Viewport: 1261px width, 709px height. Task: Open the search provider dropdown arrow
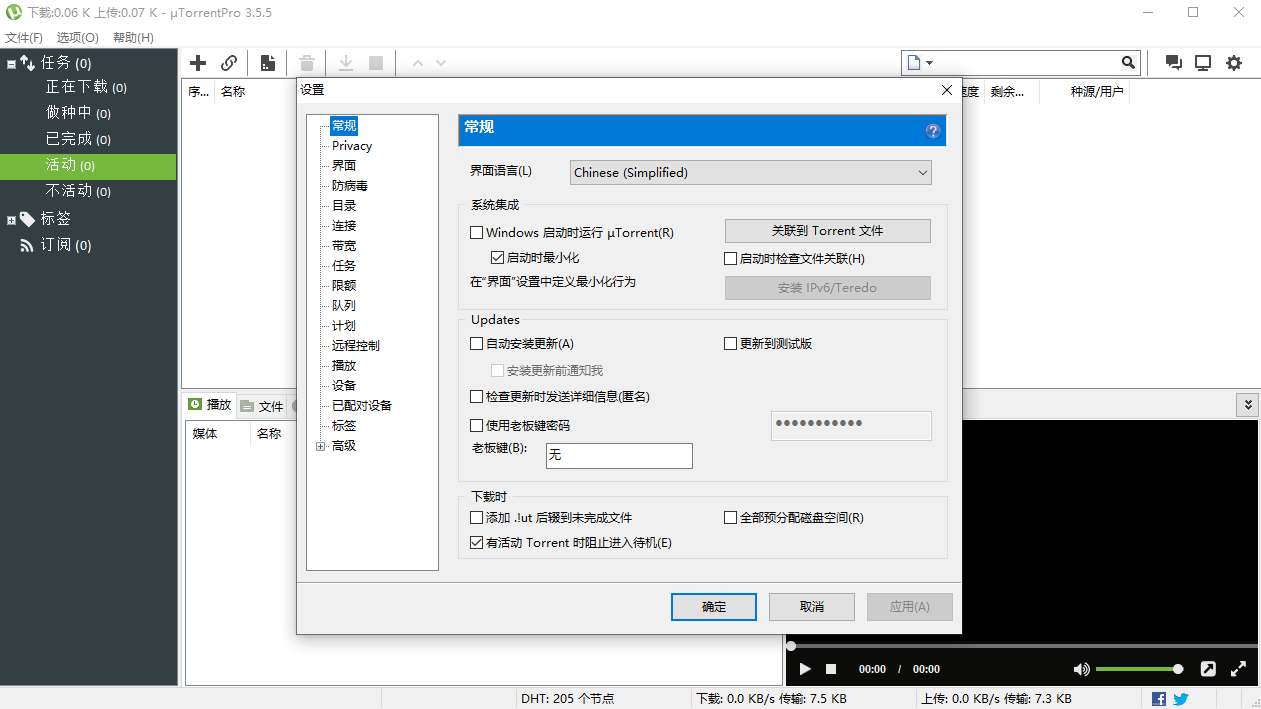point(930,62)
